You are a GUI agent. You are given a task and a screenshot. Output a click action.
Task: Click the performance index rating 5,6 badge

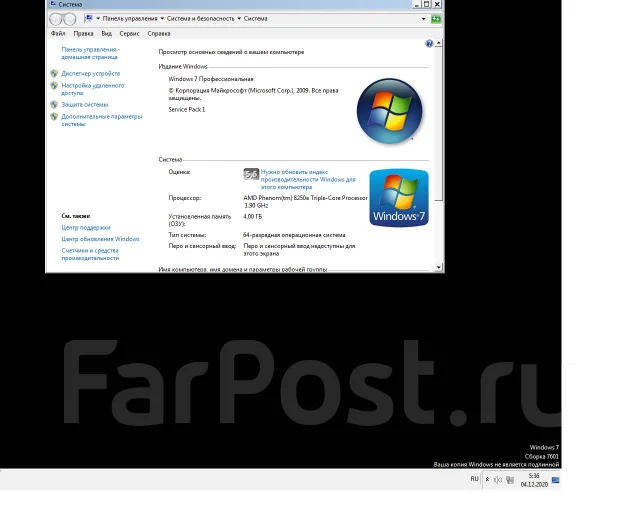pos(251,174)
